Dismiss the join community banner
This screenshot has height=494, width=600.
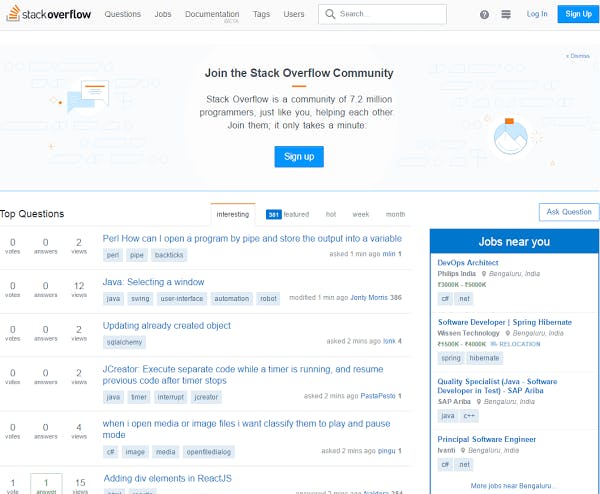578,56
